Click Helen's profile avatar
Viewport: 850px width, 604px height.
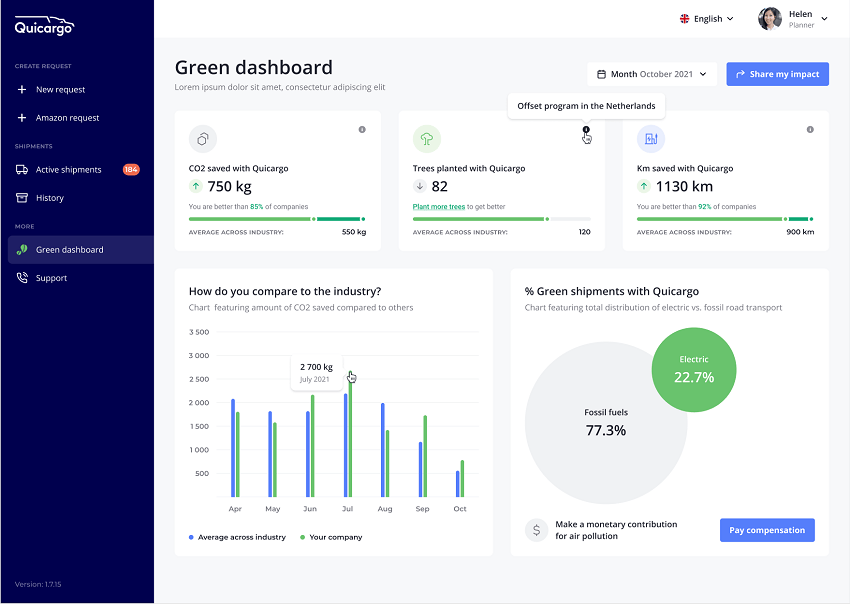click(769, 19)
